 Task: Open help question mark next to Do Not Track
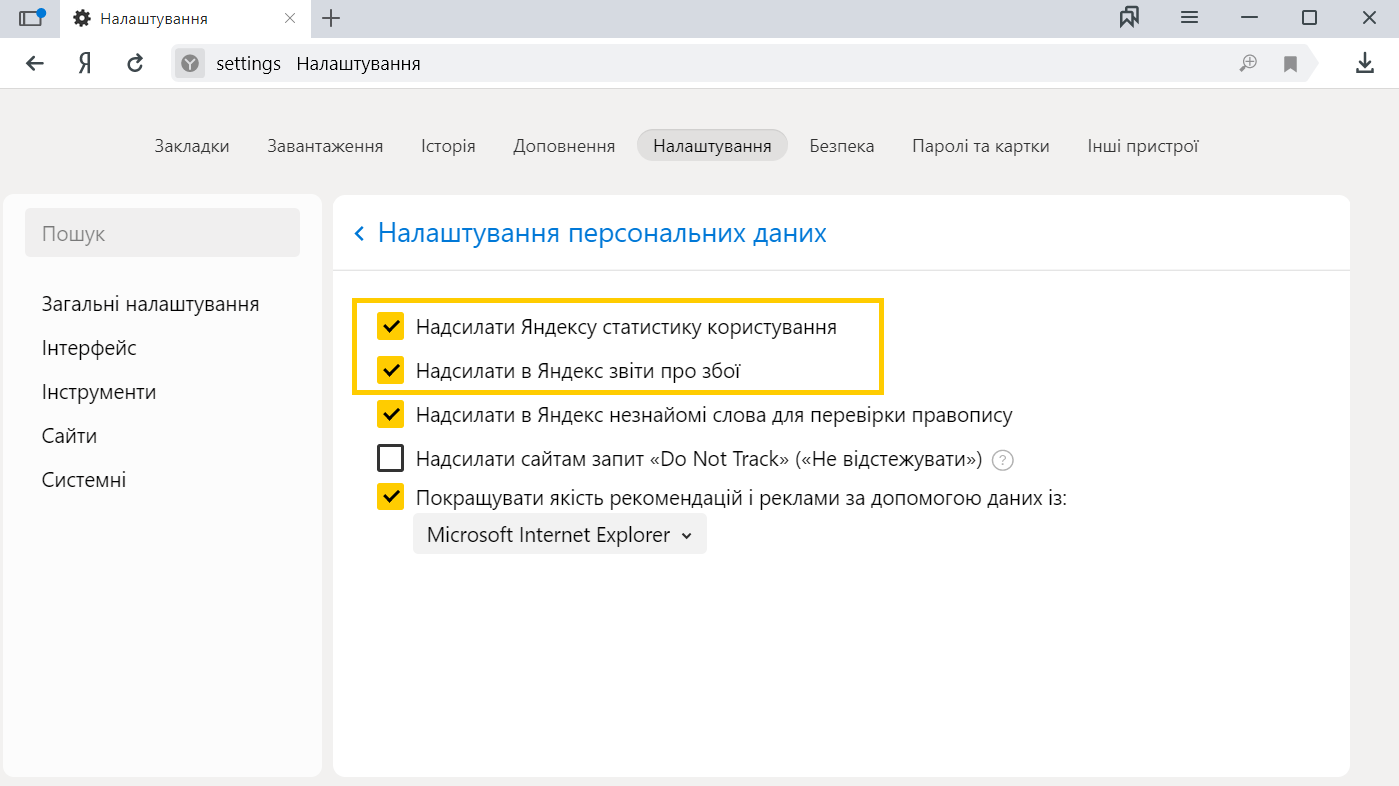tap(1003, 460)
